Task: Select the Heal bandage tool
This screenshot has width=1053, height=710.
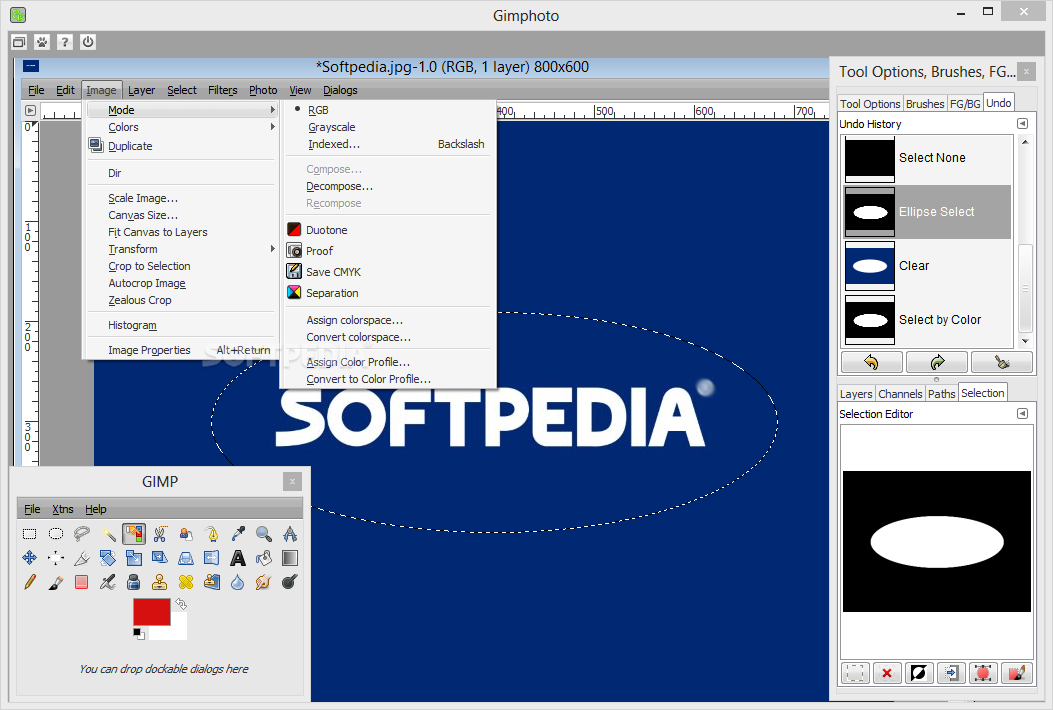Action: [x=186, y=582]
